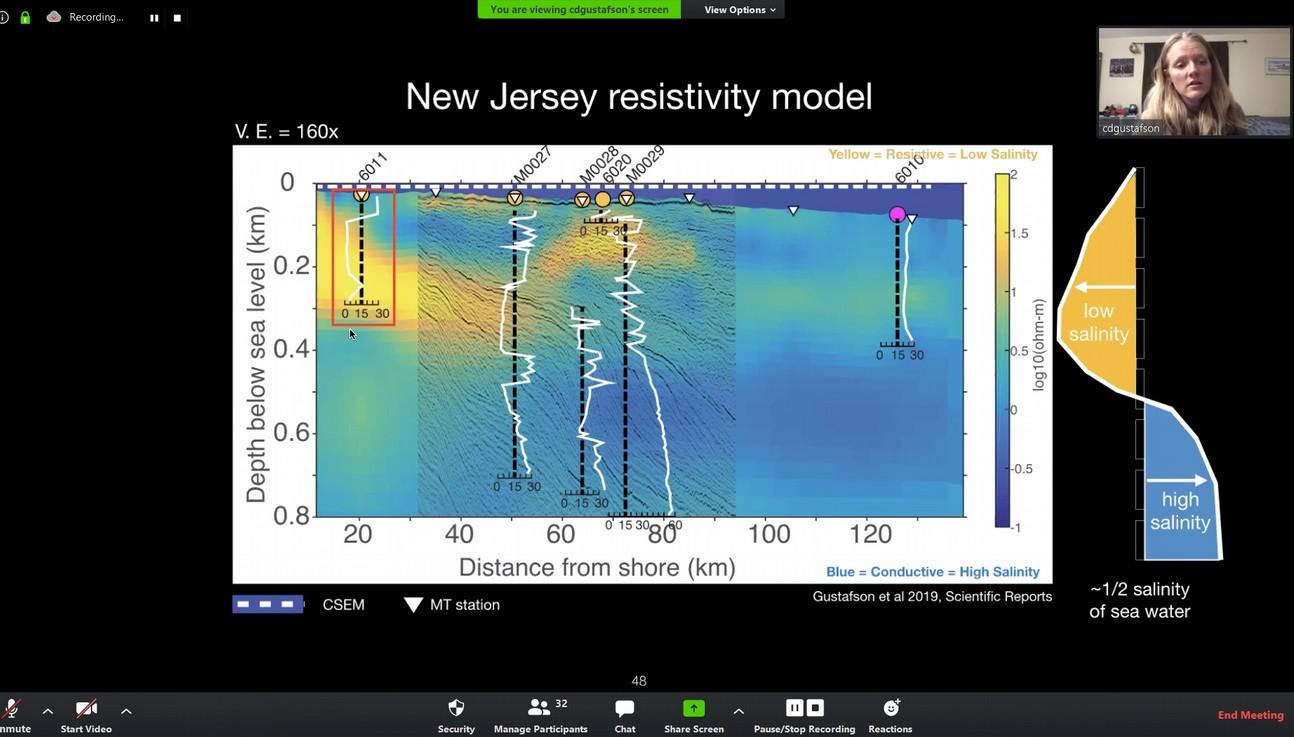The height and width of the screenshot is (737, 1294).
Task: Expand video options arrow beside Start Video
Action: click(126, 711)
